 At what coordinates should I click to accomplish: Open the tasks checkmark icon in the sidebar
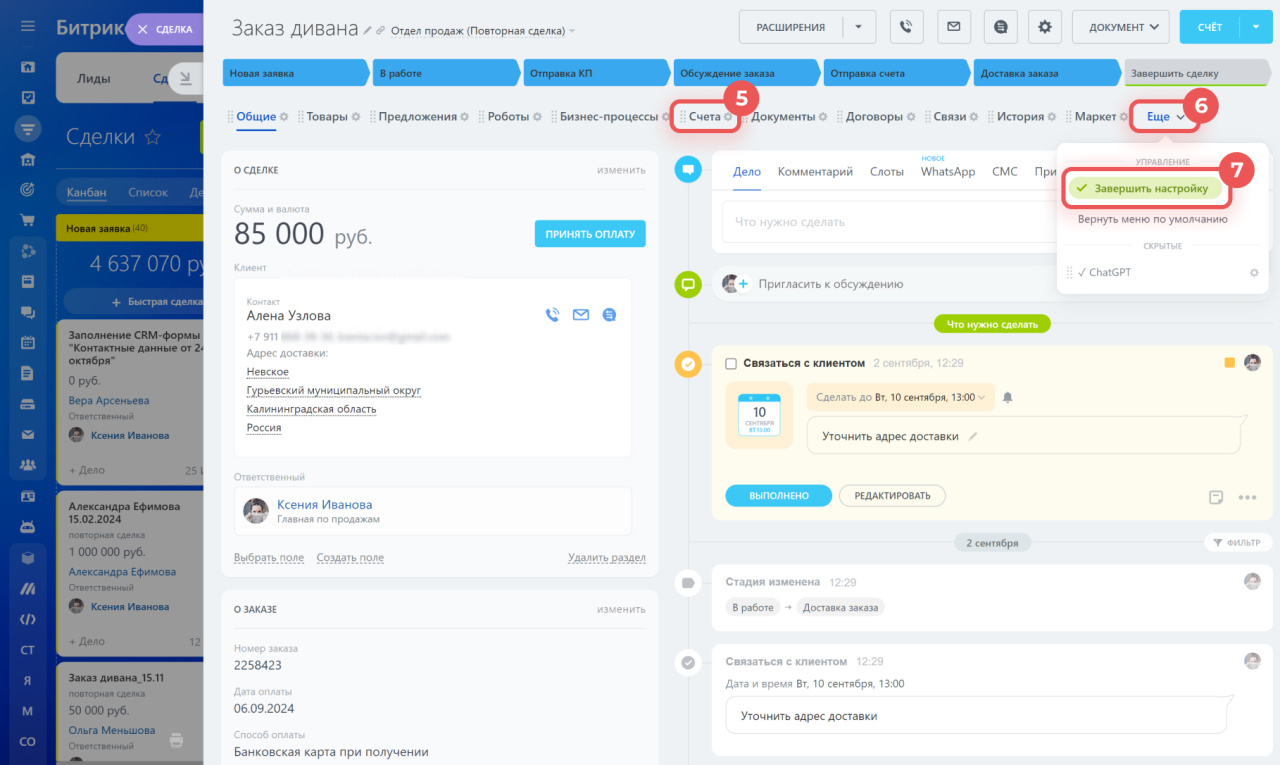28,98
